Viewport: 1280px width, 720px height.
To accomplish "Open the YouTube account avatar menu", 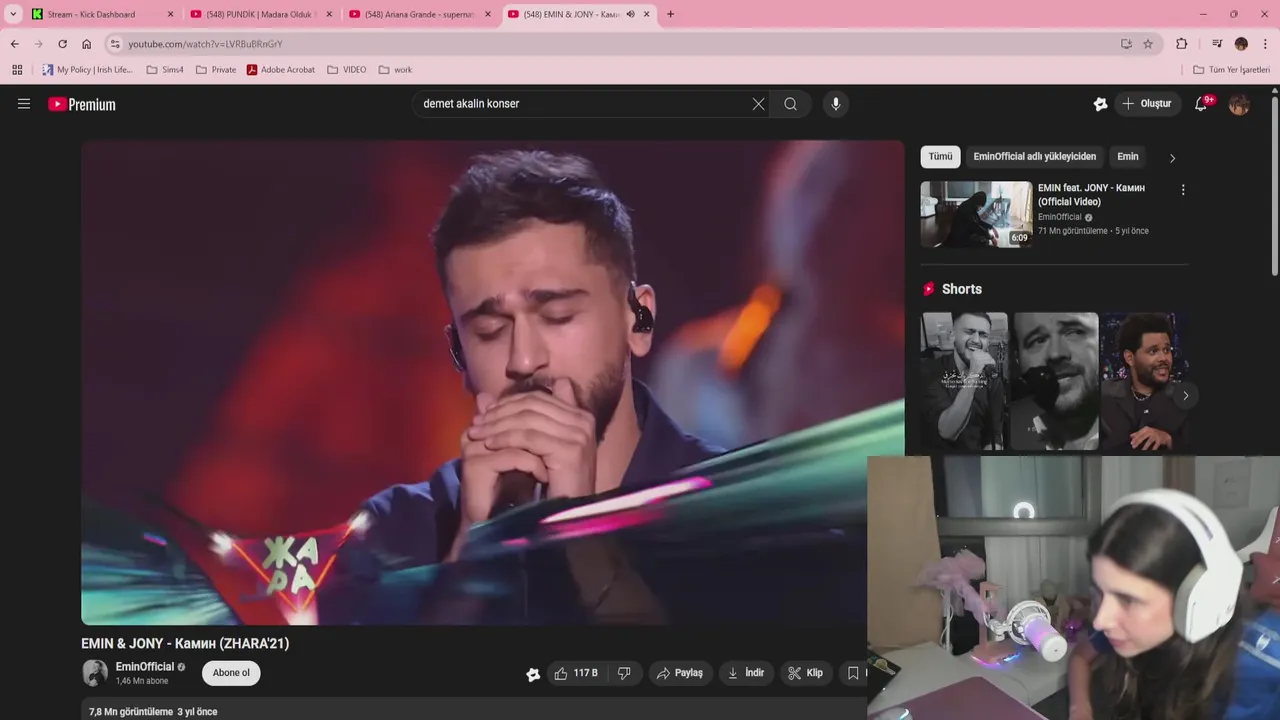I will [1239, 104].
